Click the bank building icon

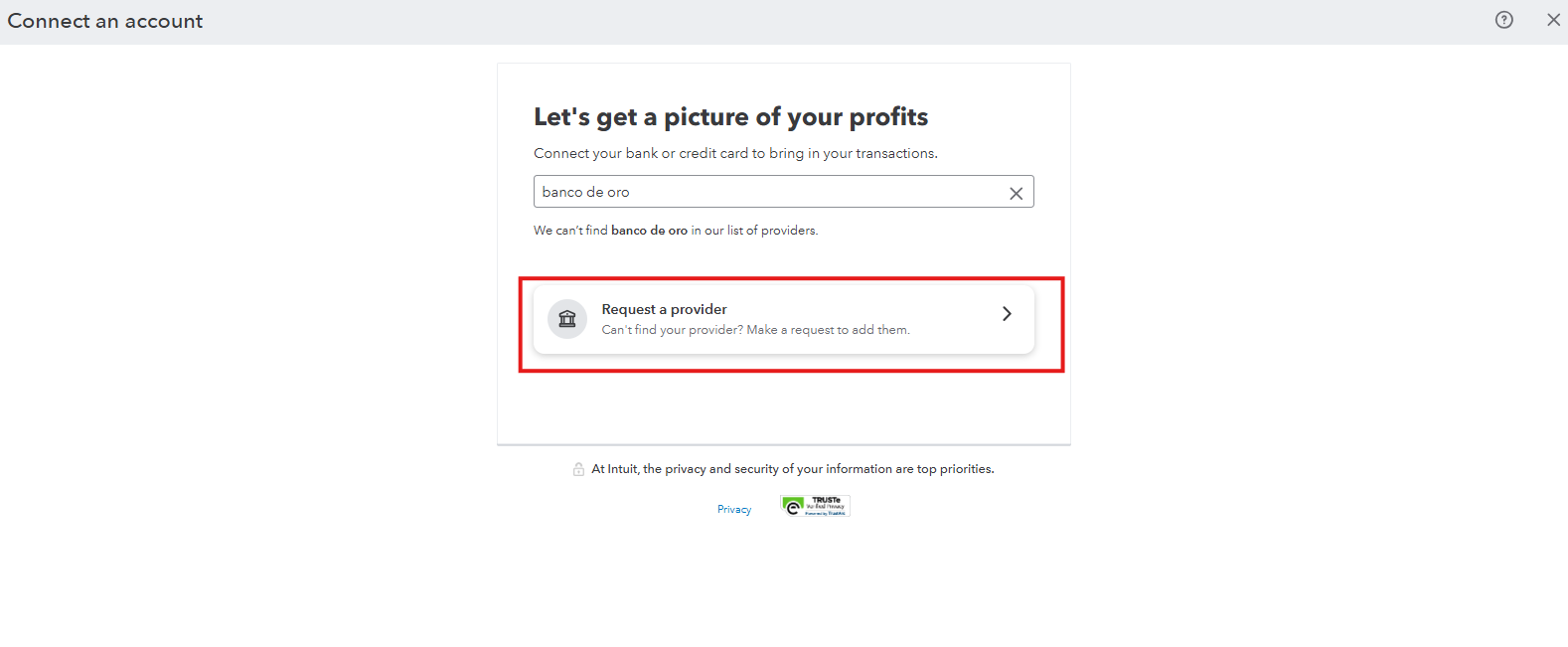tap(567, 319)
